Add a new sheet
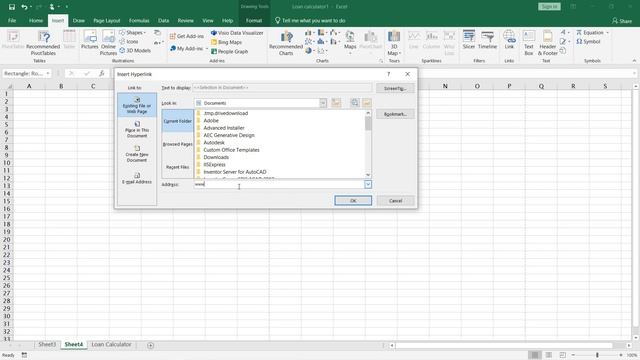This screenshot has width=640, height=360. 150,345
